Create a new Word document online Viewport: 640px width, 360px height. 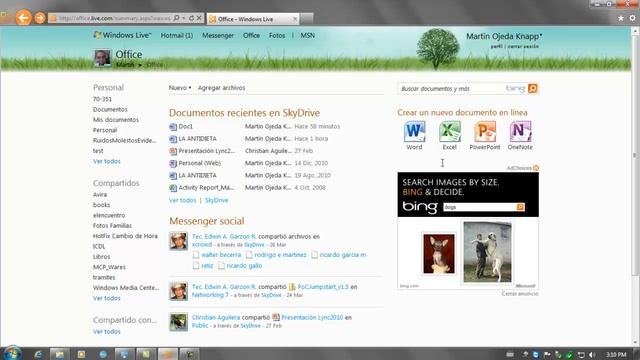click(x=414, y=135)
